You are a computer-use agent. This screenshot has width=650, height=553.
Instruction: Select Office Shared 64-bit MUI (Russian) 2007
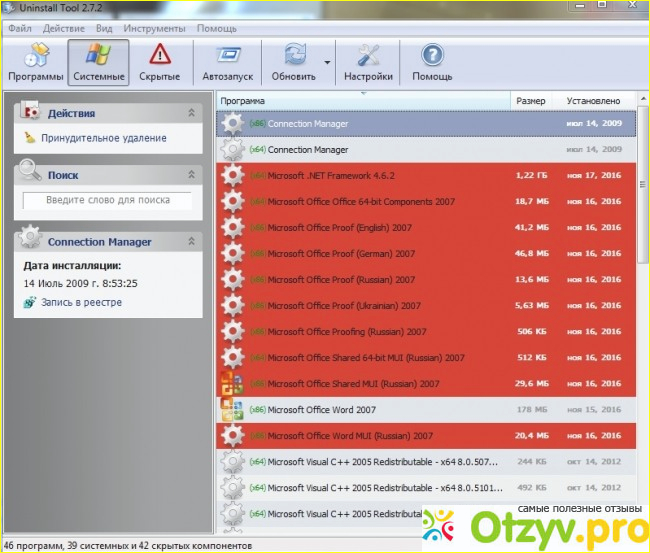[426, 358]
